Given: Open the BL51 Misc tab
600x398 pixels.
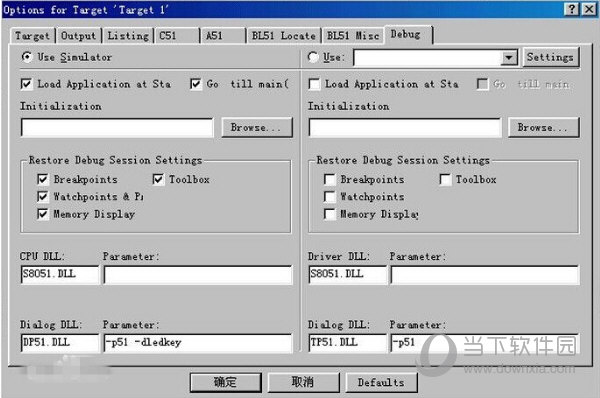Looking at the screenshot, I should 353,36.
